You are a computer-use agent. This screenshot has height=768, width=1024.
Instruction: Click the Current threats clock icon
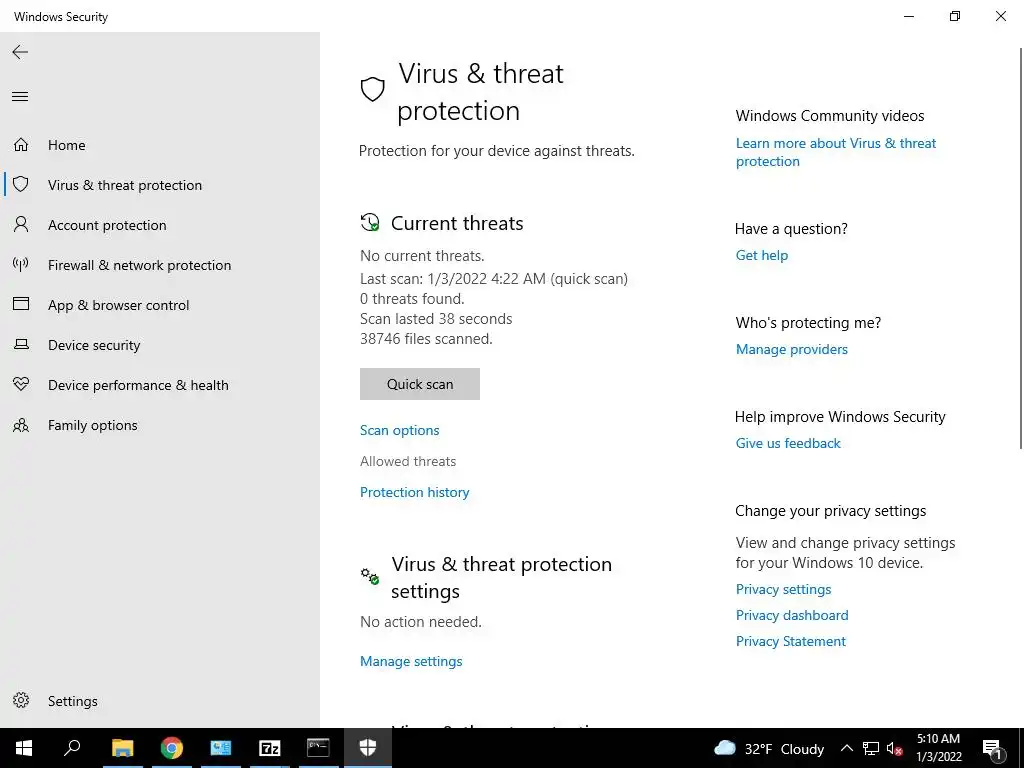coord(370,223)
